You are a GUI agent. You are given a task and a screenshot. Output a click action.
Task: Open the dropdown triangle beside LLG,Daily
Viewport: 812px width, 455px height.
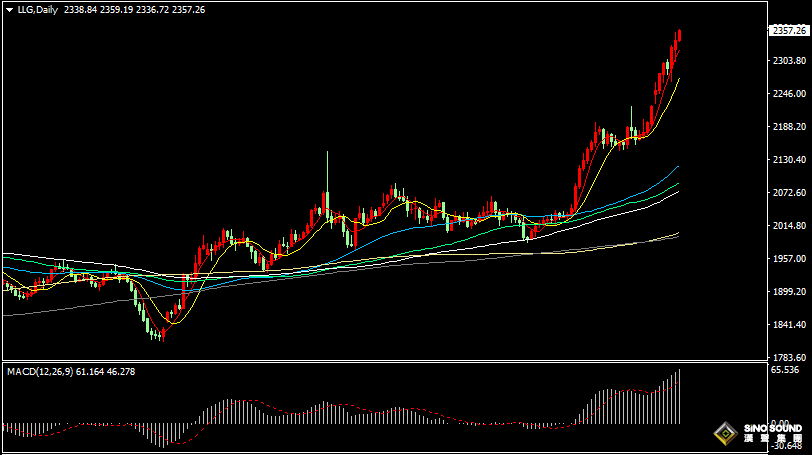pos(7,9)
